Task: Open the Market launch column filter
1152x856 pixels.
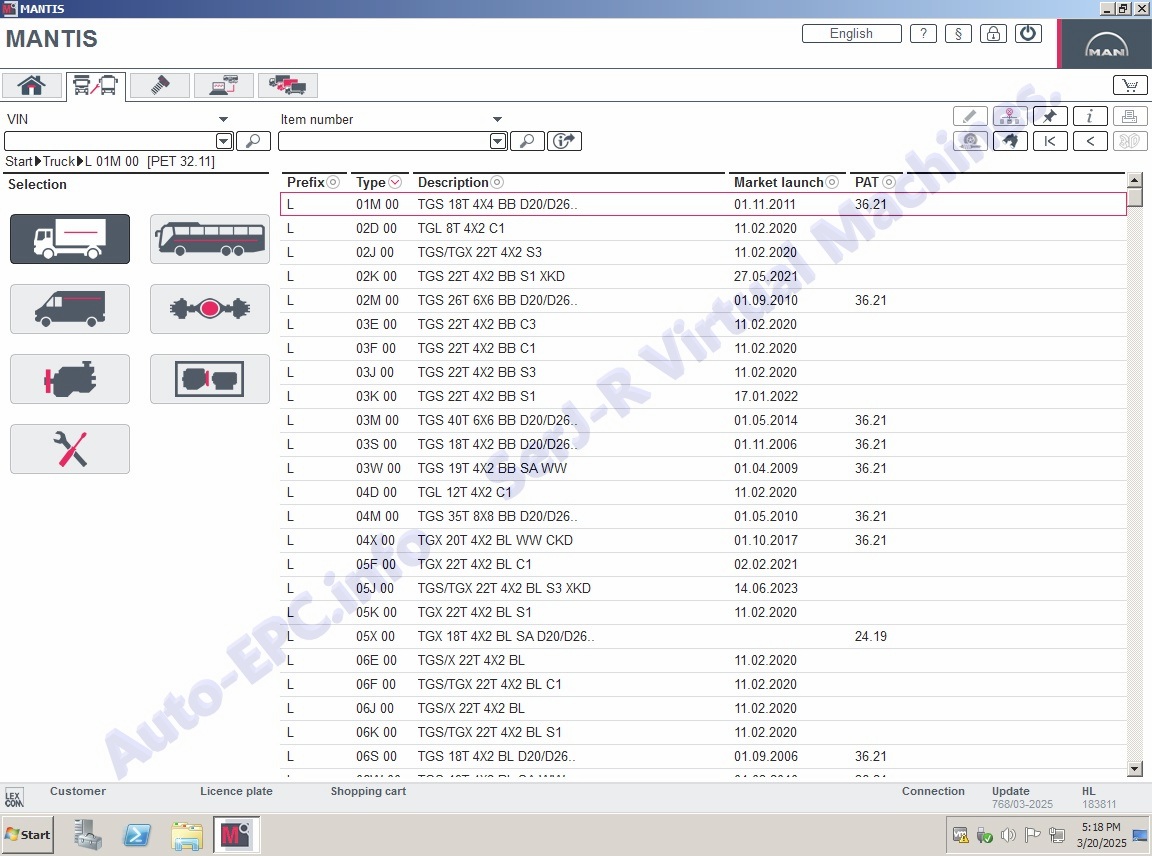Action: (832, 182)
